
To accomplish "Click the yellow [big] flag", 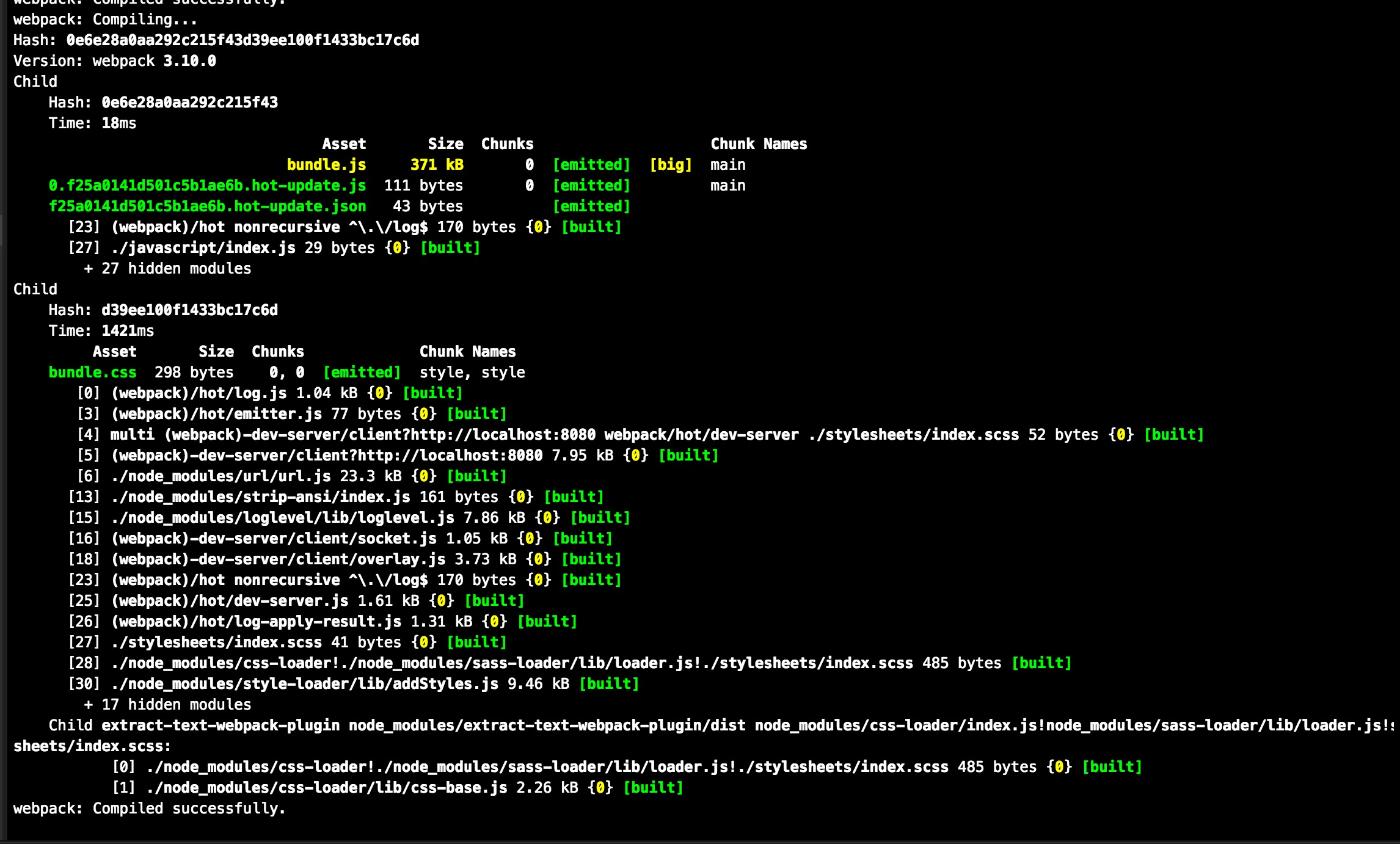I will click(671, 165).
